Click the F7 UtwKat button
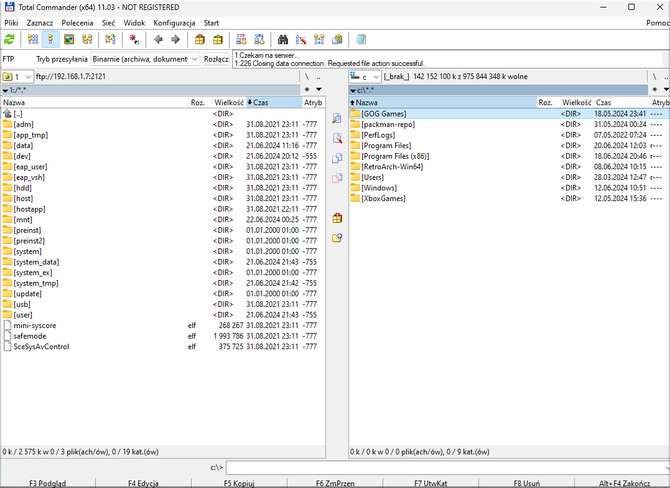The width and height of the screenshot is (670, 488). coord(431,483)
